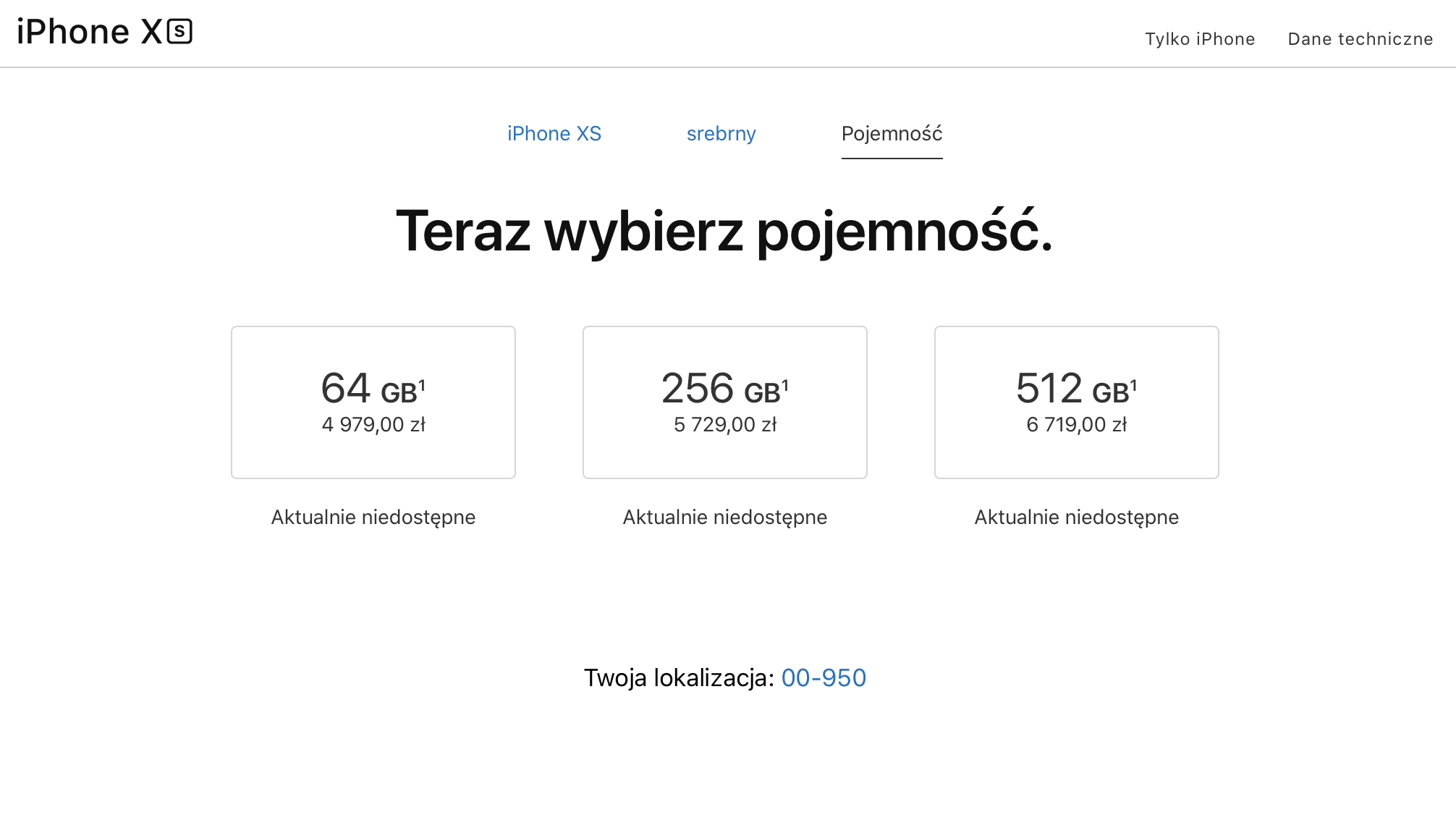
Task: Open the Dane techniczne link
Action: tap(1360, 39)
